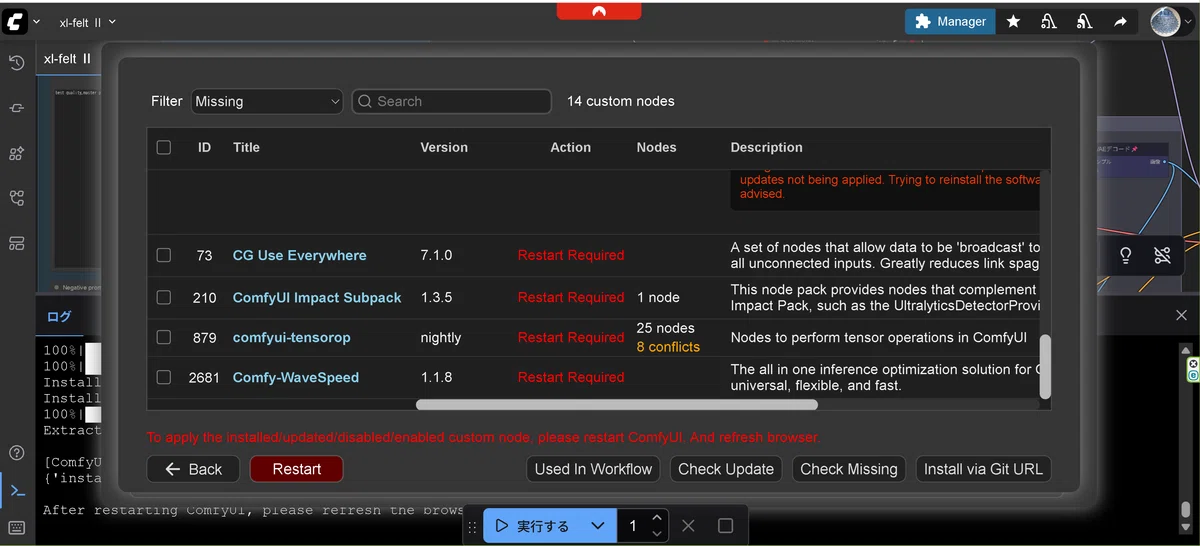Click version 1.1.8 of Comfy-WaveSpeed
The width and height of the screenshot is (1200, 546).
(436, 377)
